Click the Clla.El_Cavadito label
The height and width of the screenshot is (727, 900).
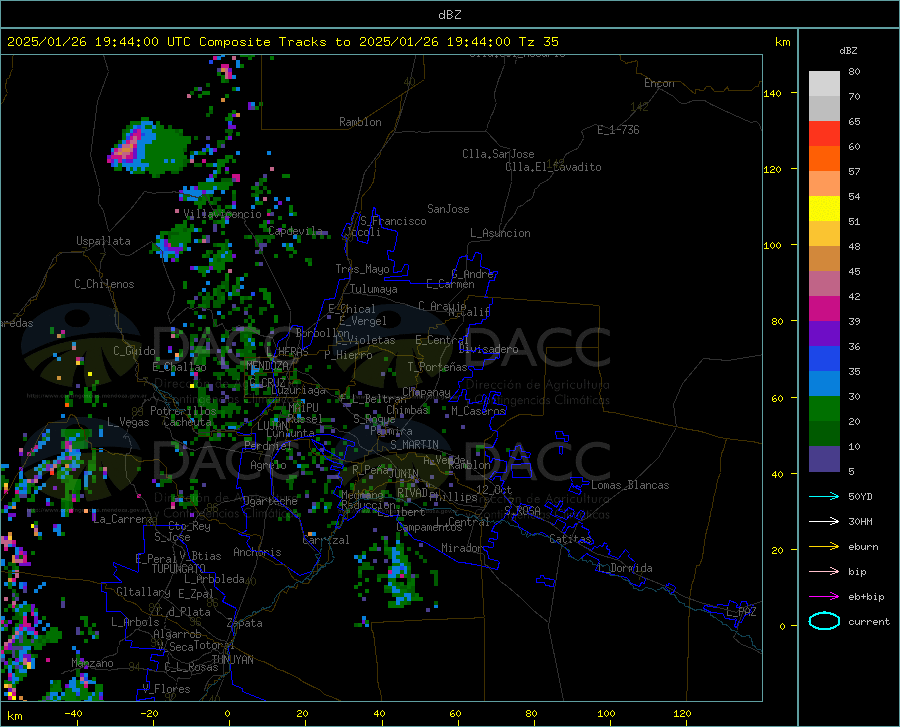553,167
